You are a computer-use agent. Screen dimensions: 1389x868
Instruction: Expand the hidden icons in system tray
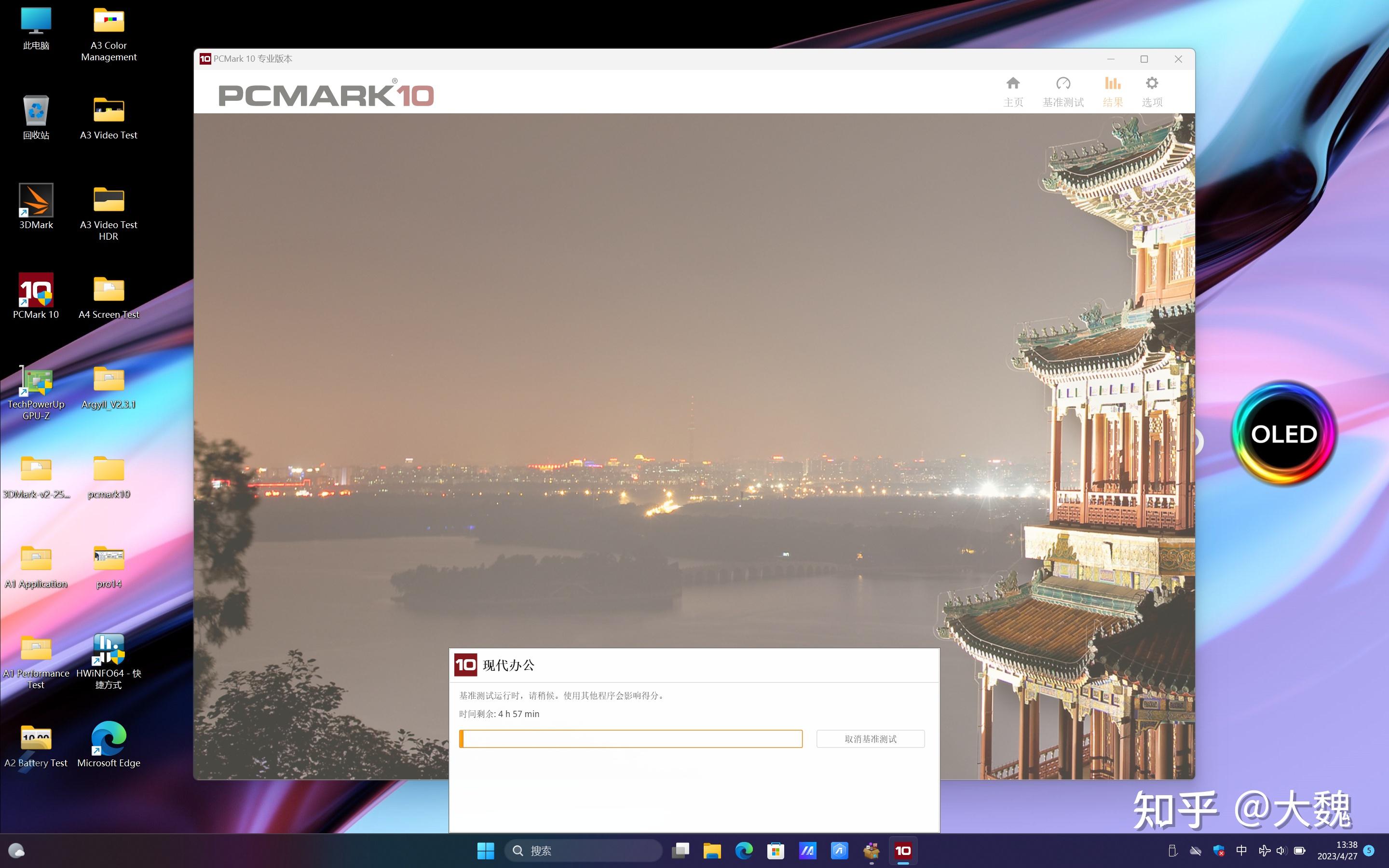[x=1173, y=850]
